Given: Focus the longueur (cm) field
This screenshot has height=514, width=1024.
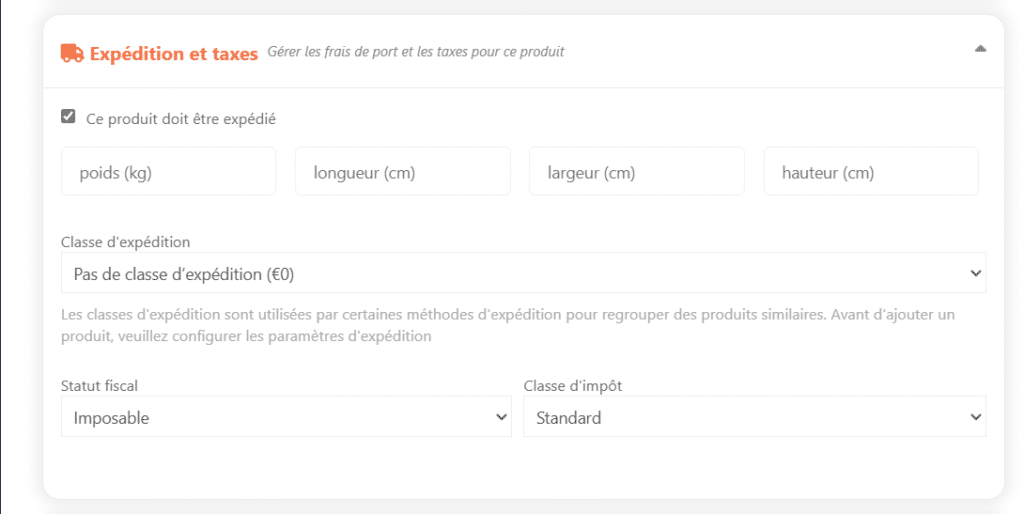Looking at the screenshot, I should pyautogui.click(x=402, y=171).
